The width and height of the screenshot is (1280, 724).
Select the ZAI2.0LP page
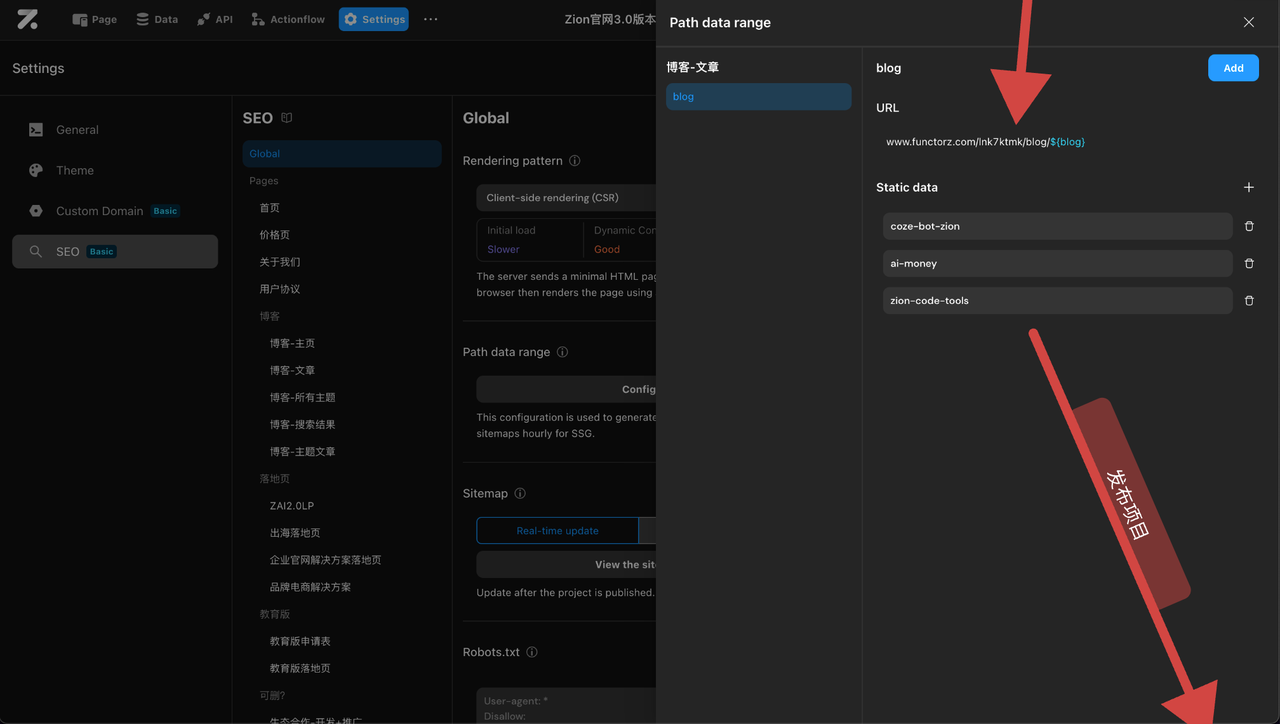coord(292,506)
